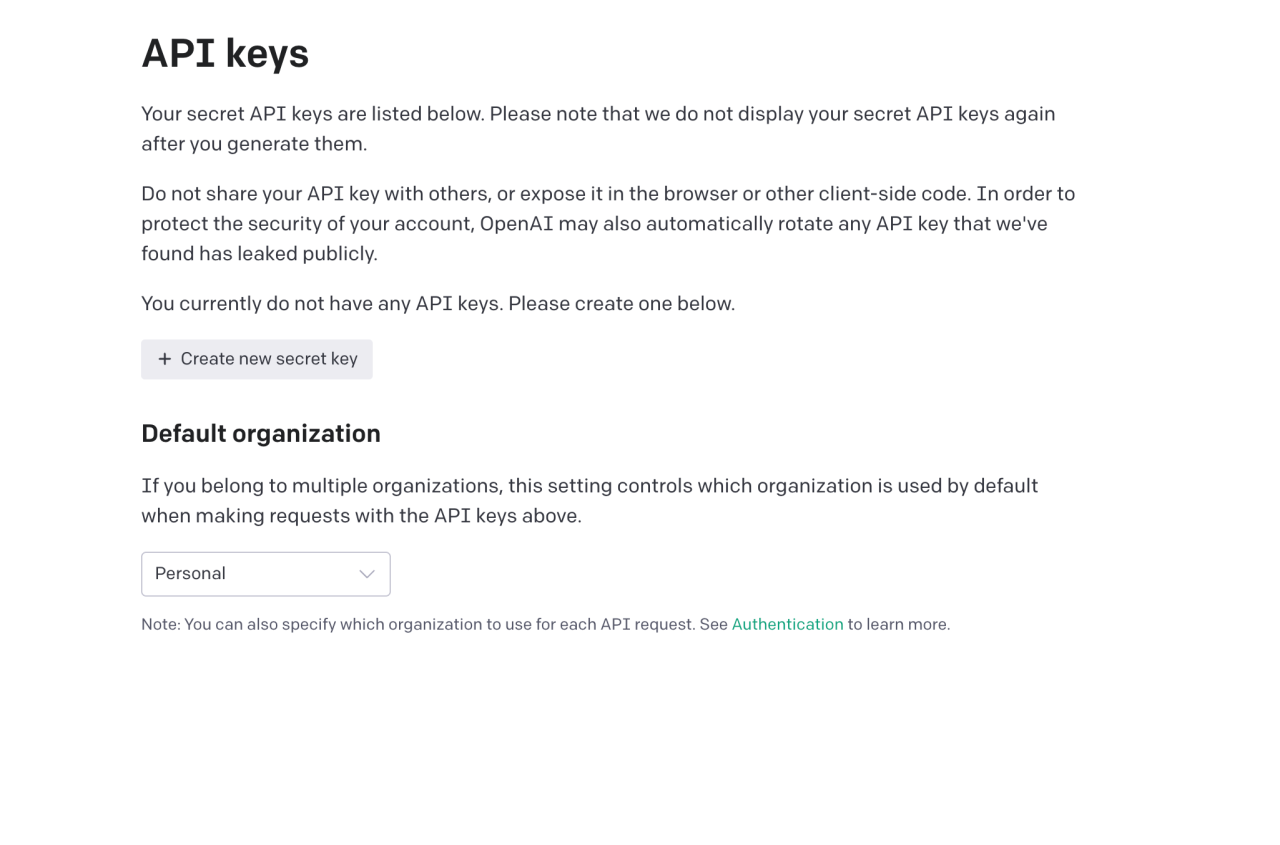Screen dimensions: 1280x845
Task: Click the chevron icon in the organization selector
Action: (x=366, y=573)
